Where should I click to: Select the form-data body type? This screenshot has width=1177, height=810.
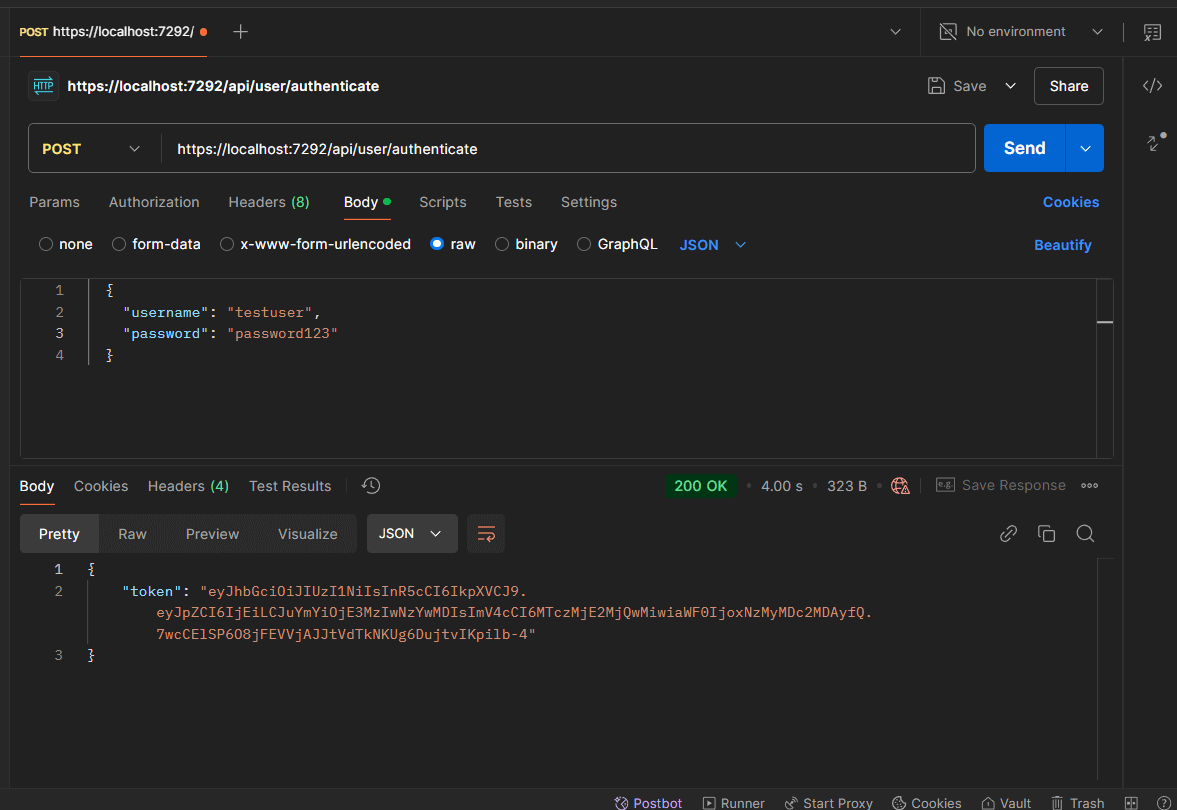pyautogui.click(x=156, y=244)
